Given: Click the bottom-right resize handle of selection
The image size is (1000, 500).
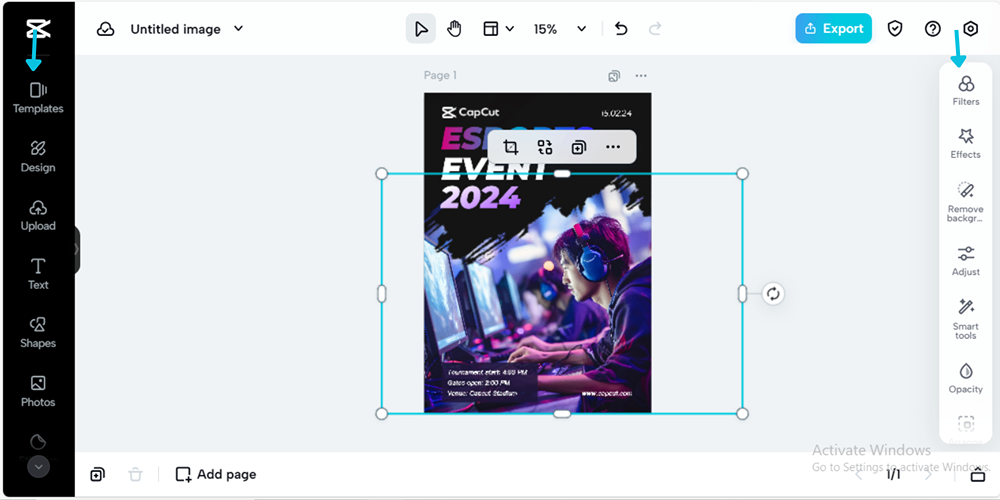Looking at the screenshot, I should [x=742, y=414].
